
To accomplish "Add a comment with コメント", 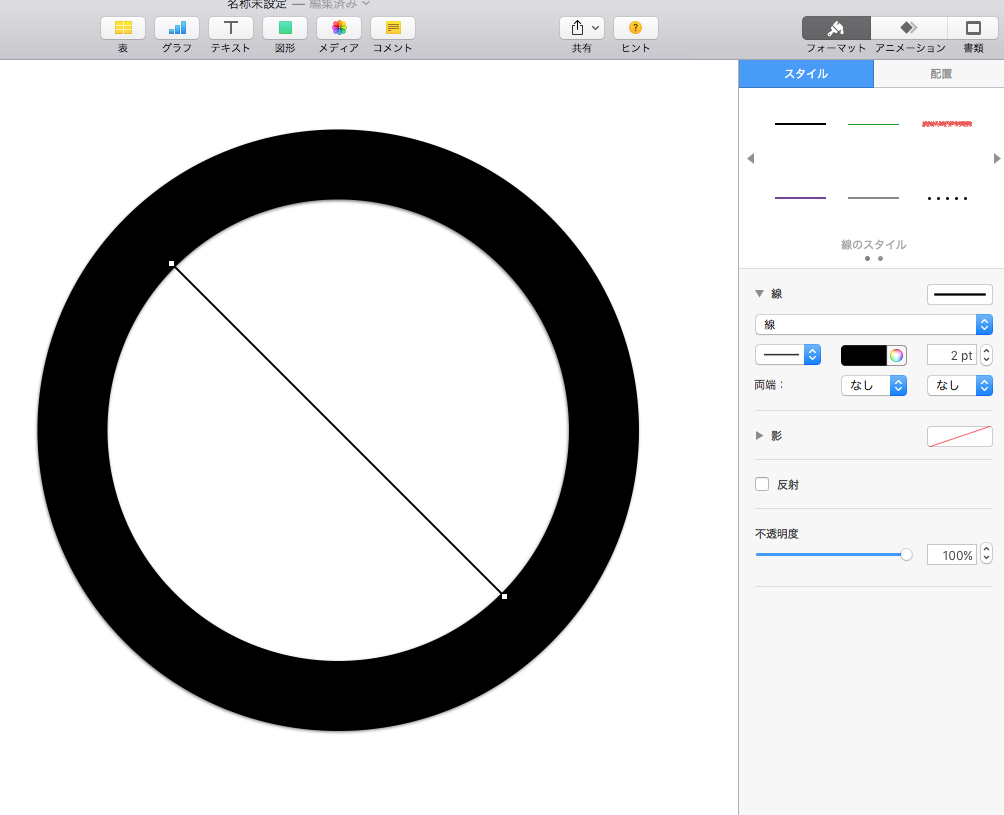I will 393,28.
